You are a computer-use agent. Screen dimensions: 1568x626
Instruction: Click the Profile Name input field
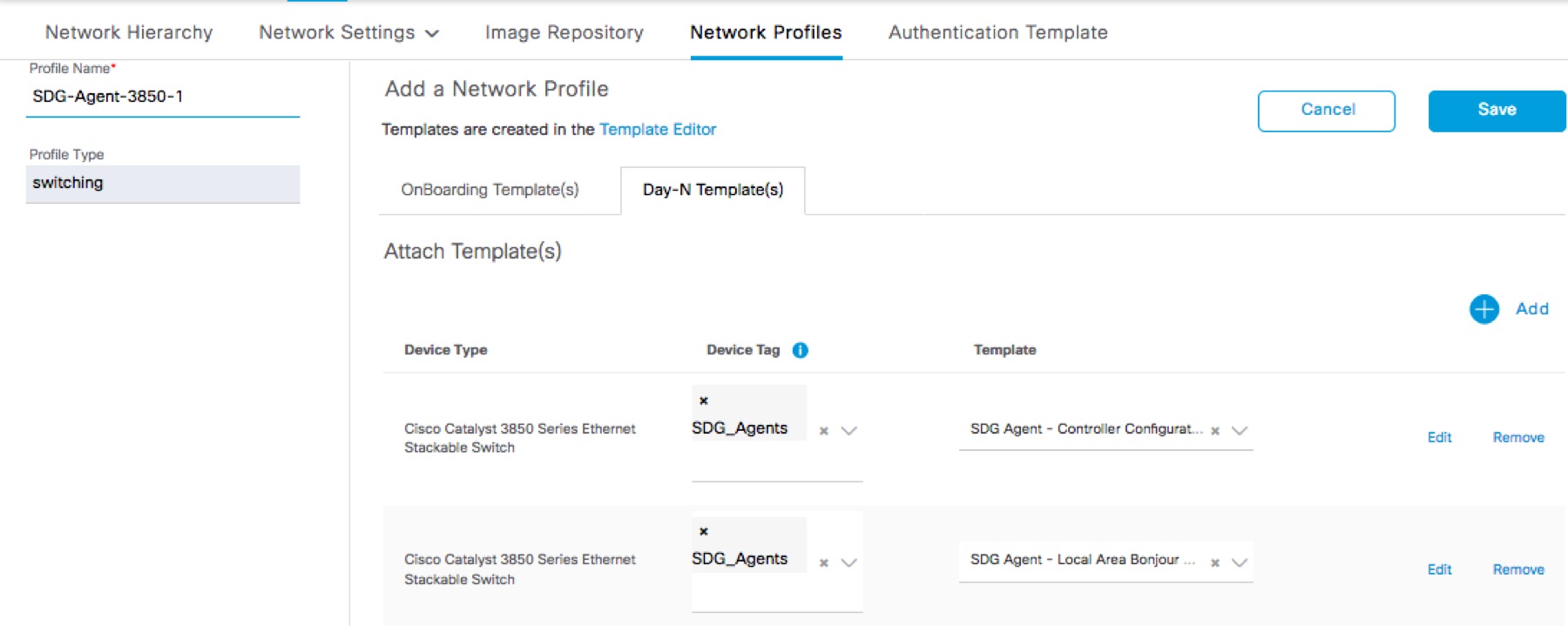point(161,97)
